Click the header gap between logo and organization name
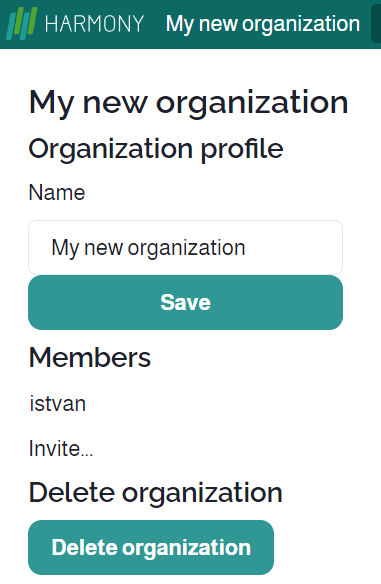 coord(155,24)
